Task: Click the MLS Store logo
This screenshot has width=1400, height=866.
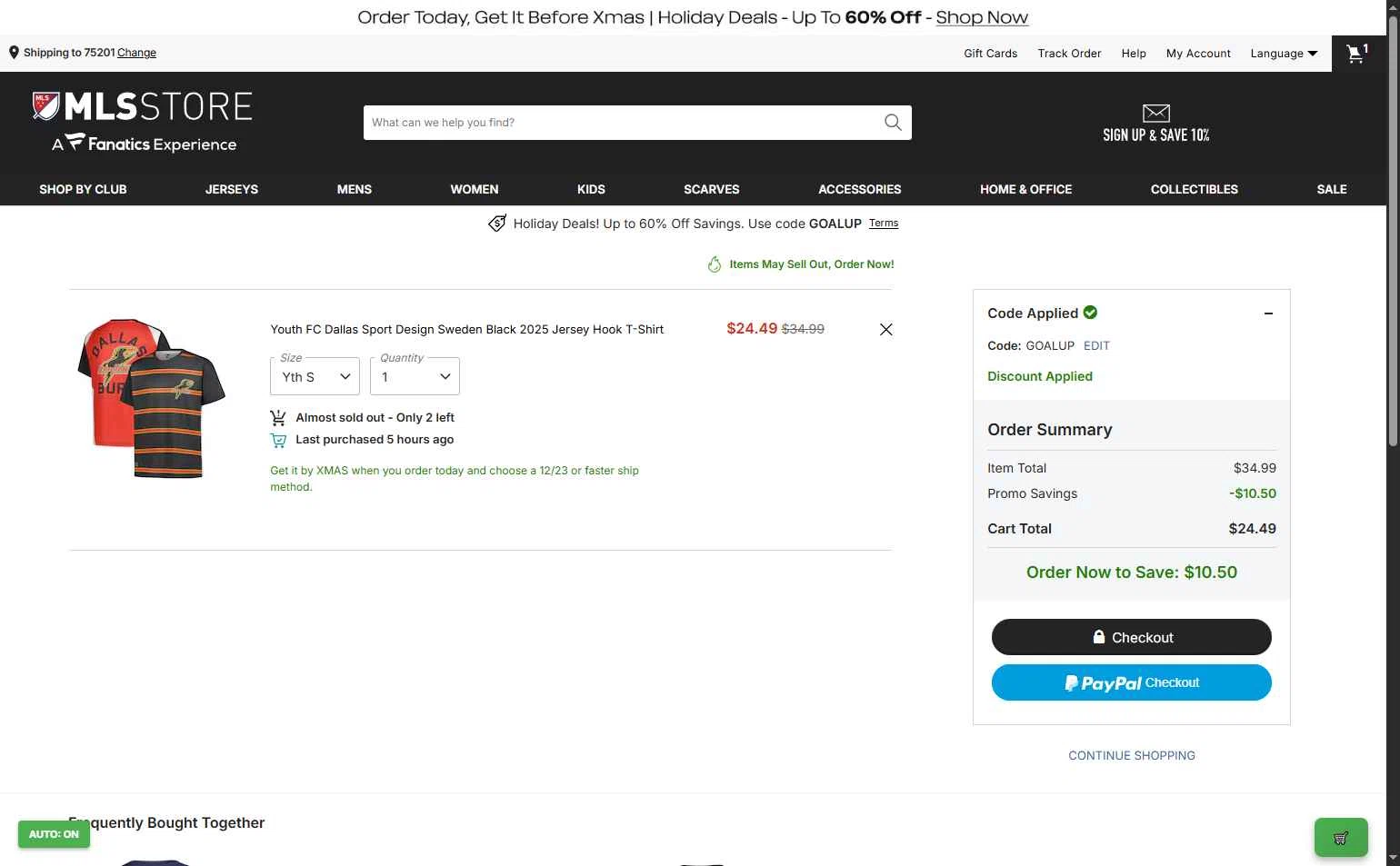Action: (x=142, y=106)
